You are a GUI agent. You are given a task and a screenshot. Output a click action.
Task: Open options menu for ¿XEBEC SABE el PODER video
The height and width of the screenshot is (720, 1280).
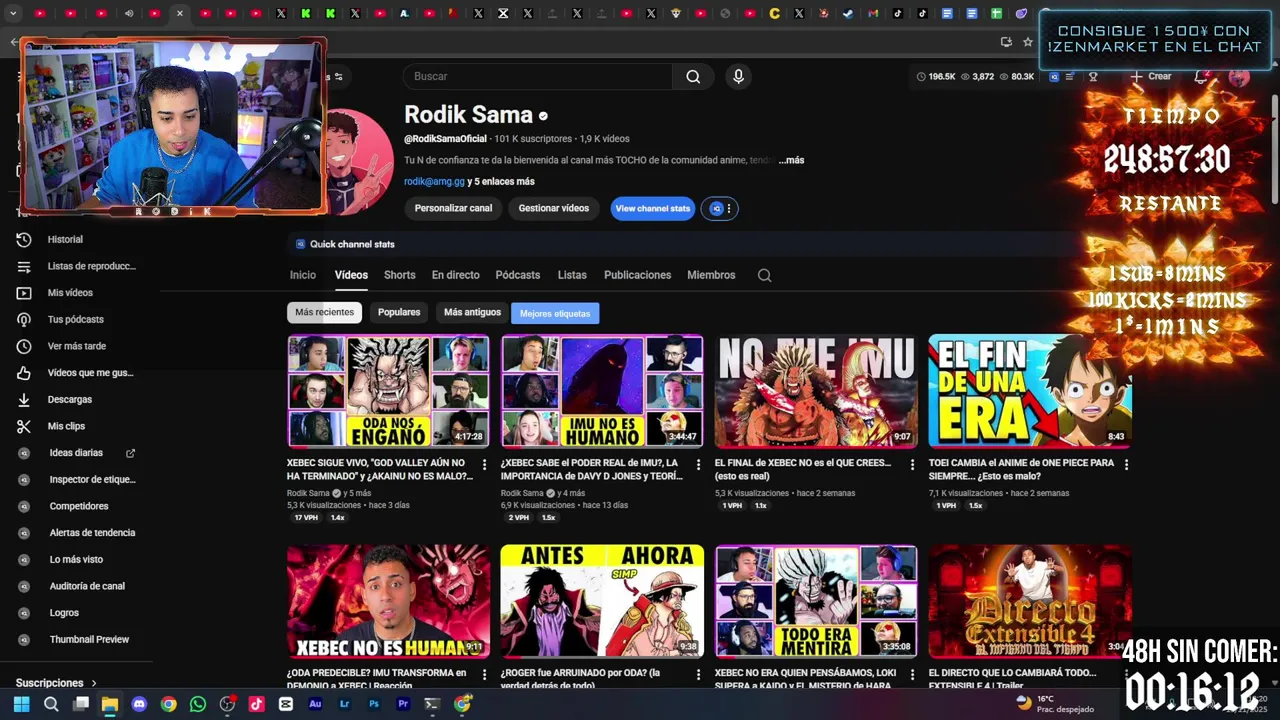(698, 465)
